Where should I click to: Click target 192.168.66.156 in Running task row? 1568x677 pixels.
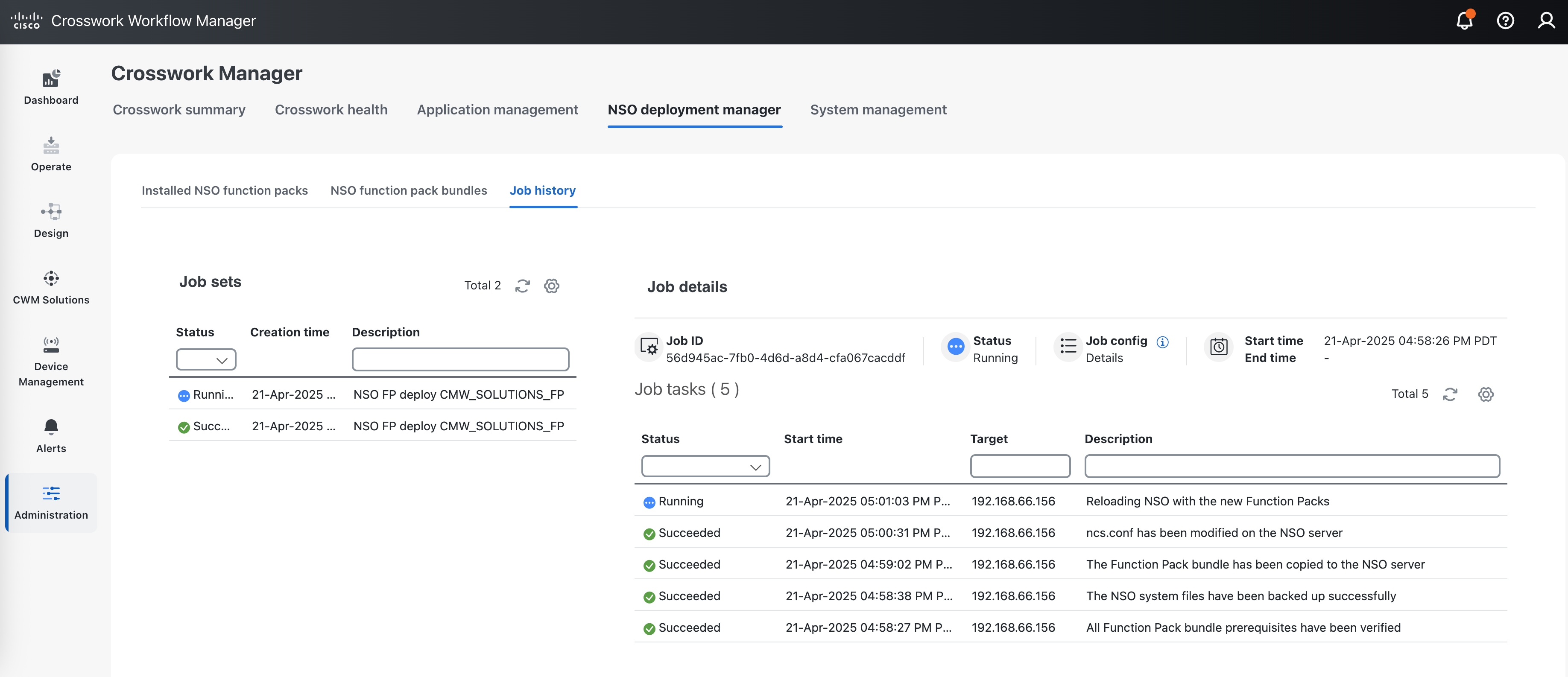1013,502
